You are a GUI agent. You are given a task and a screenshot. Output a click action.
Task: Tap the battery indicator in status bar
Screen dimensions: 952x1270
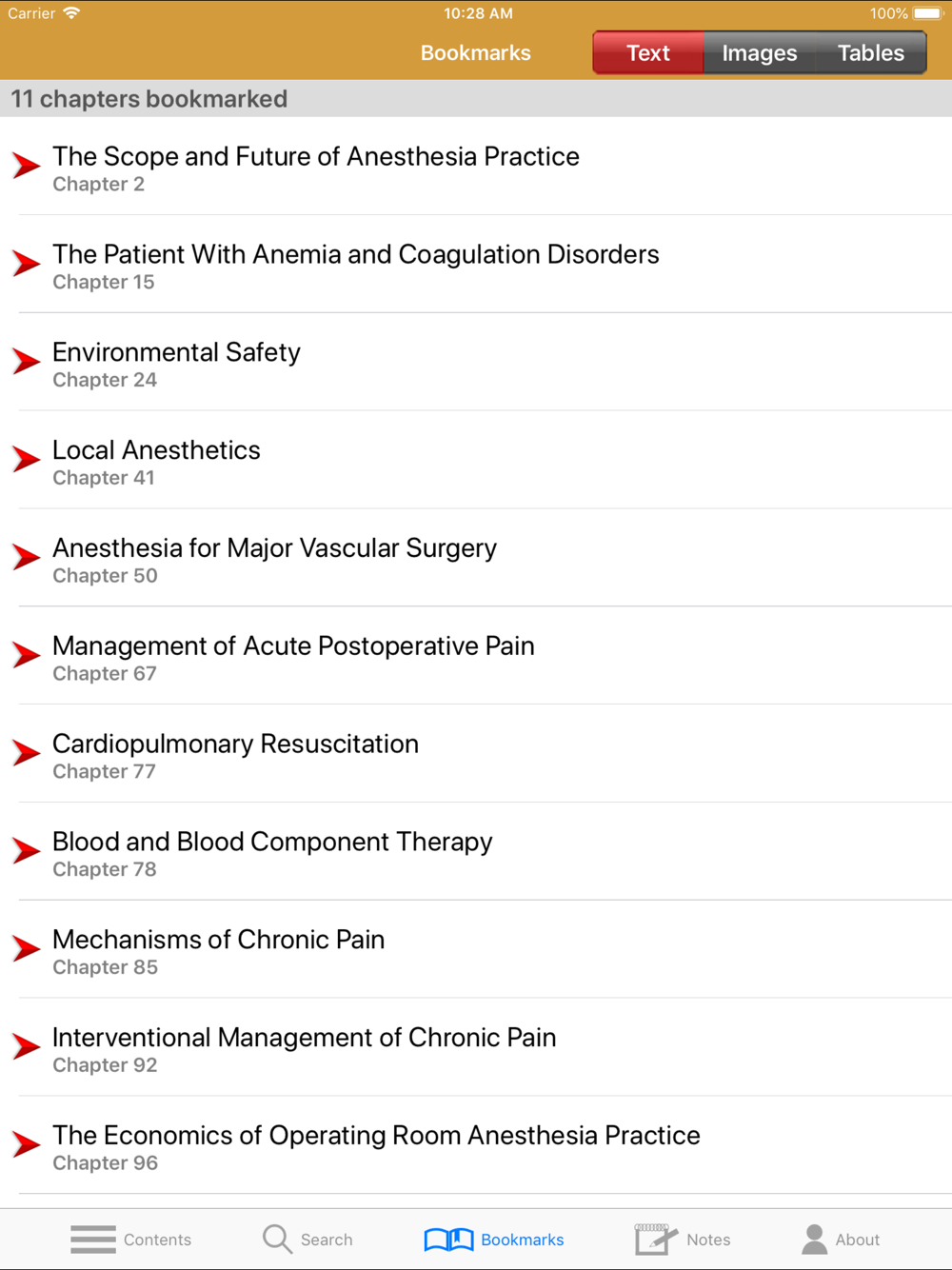[x=926, y=13]
